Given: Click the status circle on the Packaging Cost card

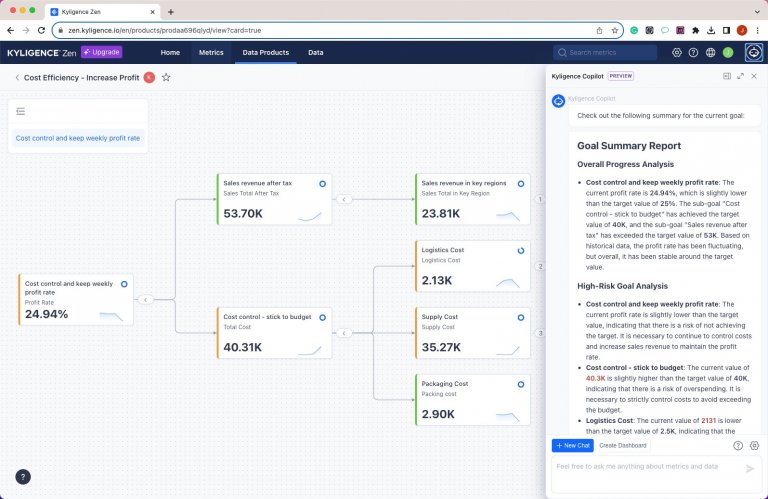Looking at the screenshot, I should [521, 385].
